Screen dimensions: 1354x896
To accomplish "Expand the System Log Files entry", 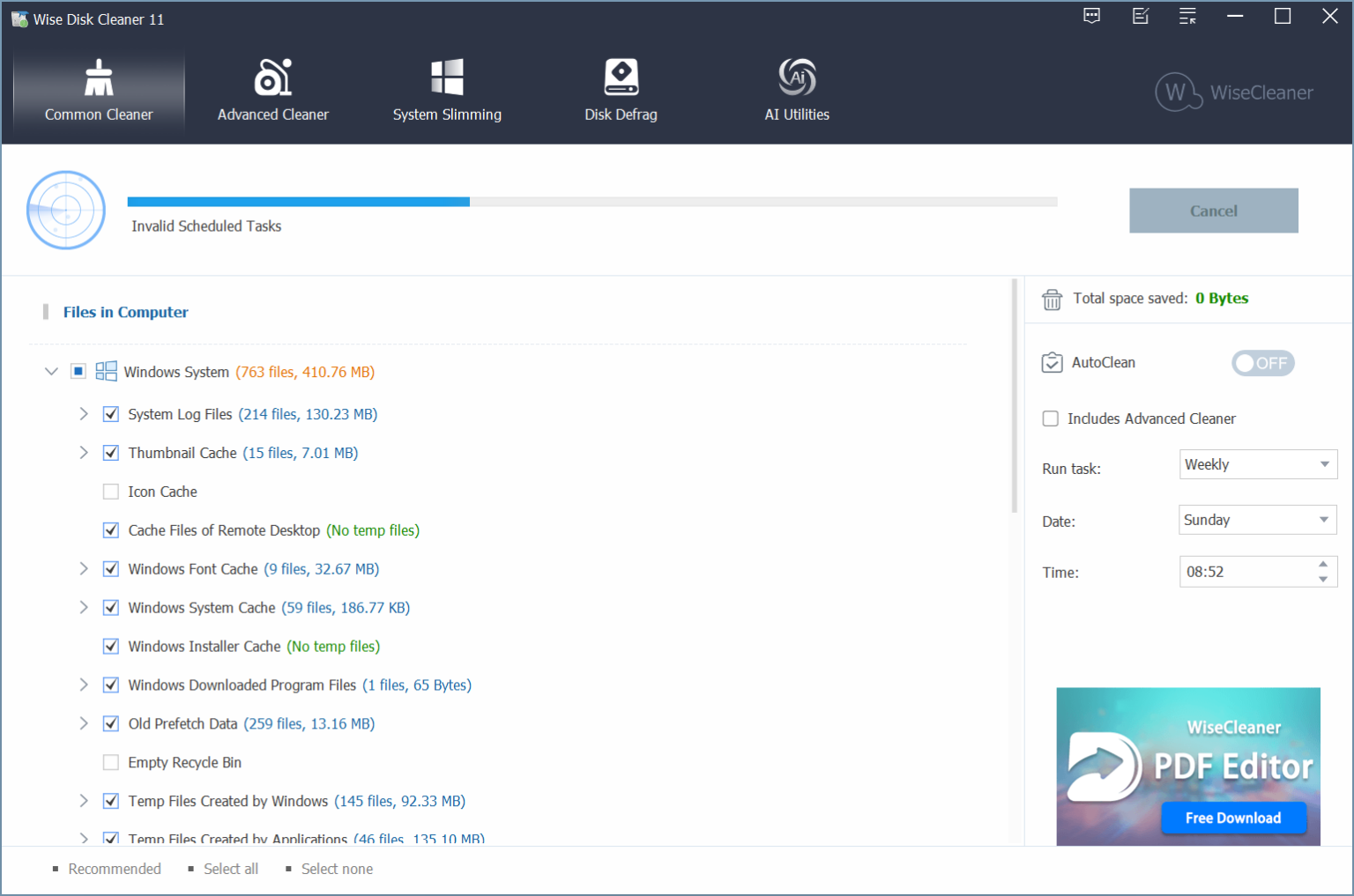I will tap(83, 413).
